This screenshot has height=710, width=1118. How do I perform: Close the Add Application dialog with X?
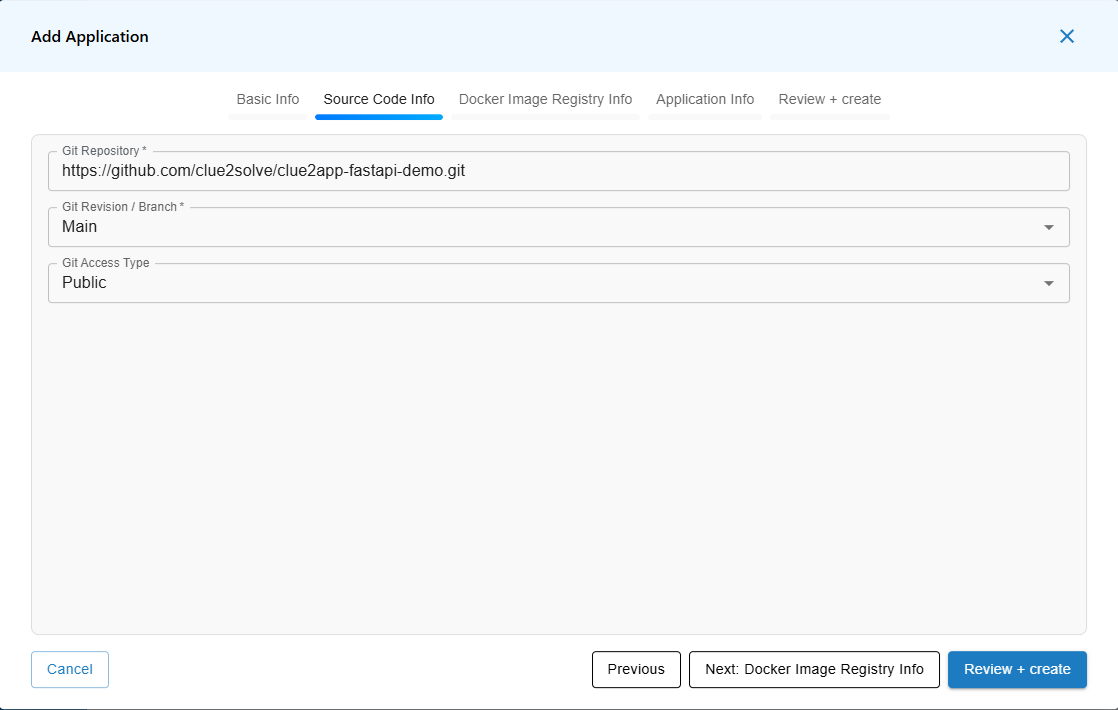pyautogui.click(x=1067, y=36)
